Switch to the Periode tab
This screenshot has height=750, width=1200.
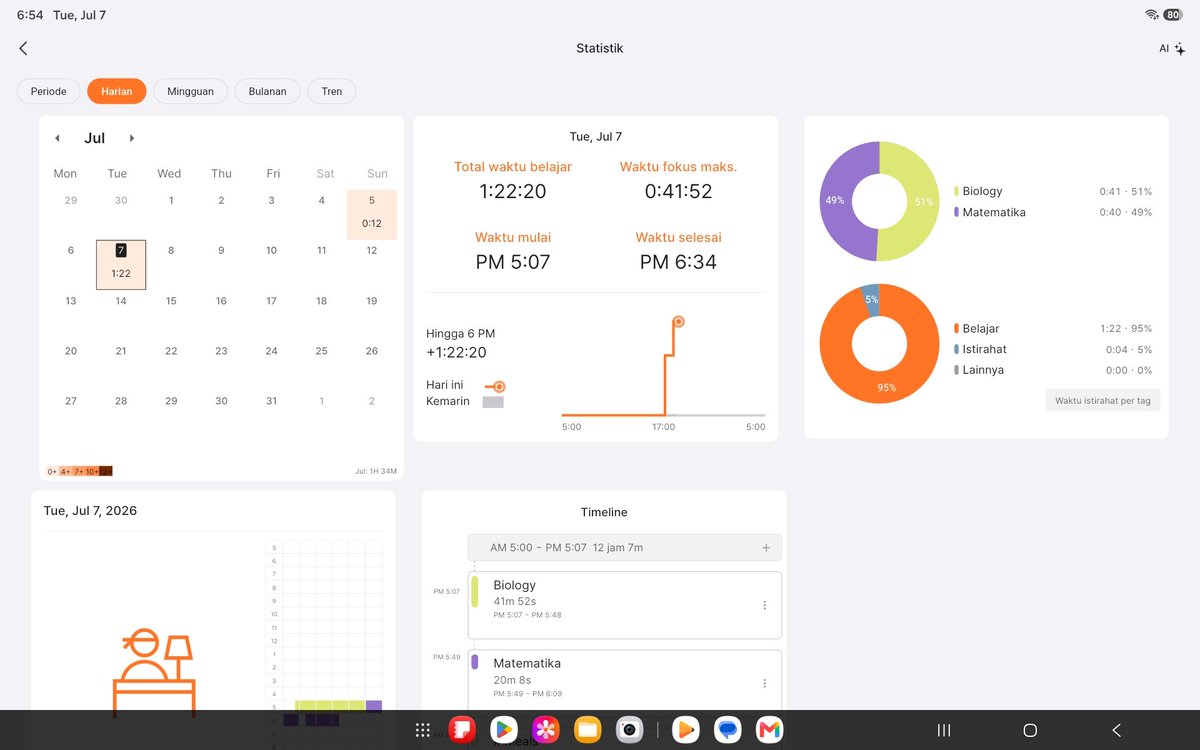click(x=49, y=91)
